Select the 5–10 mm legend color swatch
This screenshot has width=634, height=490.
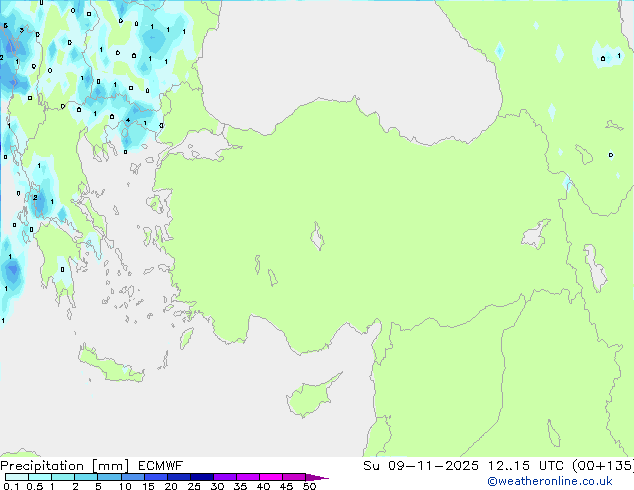(109, 477)
